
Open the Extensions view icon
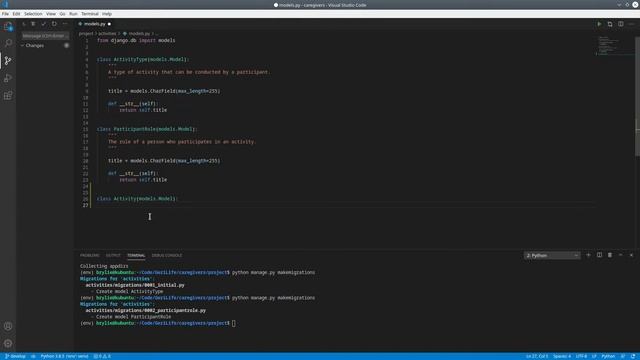(8, 96)
